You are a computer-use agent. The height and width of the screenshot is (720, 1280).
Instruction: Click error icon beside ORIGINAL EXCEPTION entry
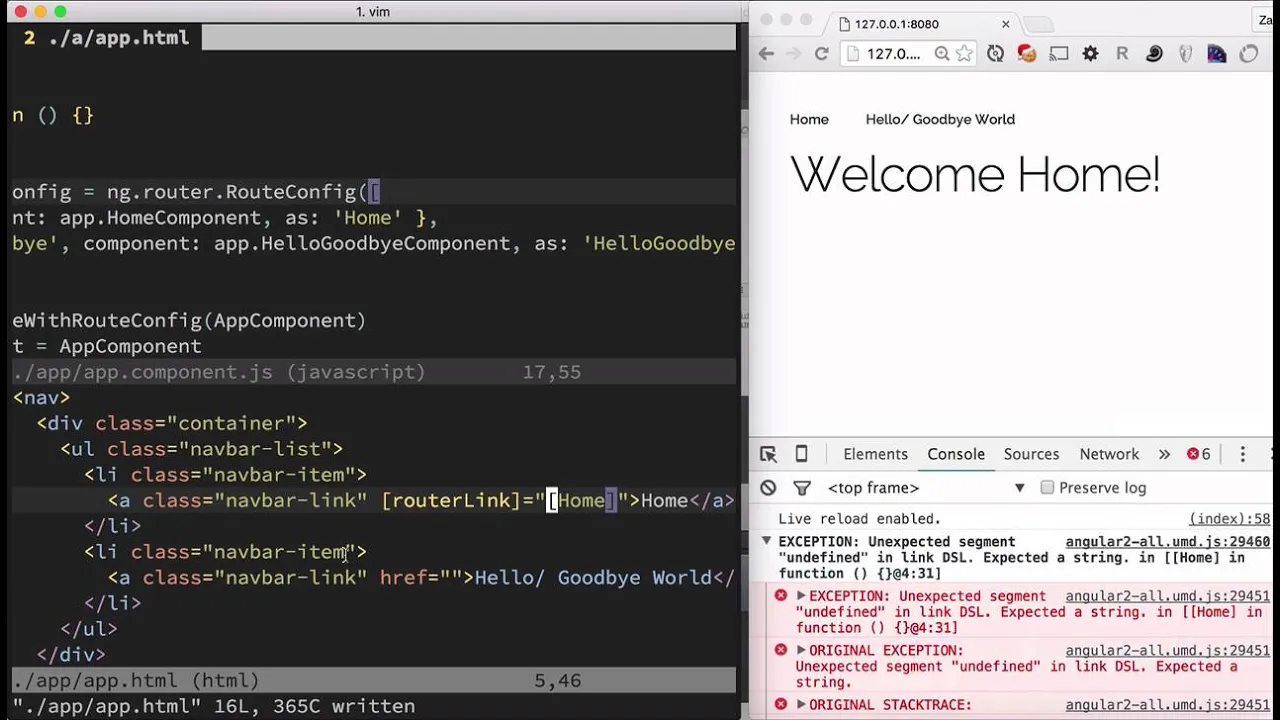[781, 650]
